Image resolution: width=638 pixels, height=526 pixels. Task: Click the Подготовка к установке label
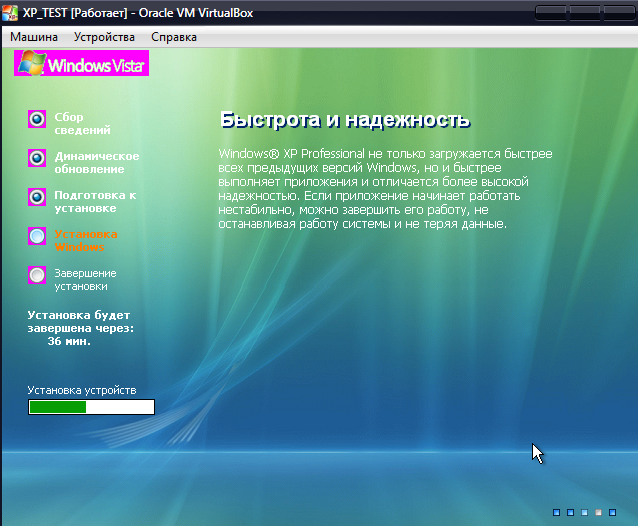[95, 201]
